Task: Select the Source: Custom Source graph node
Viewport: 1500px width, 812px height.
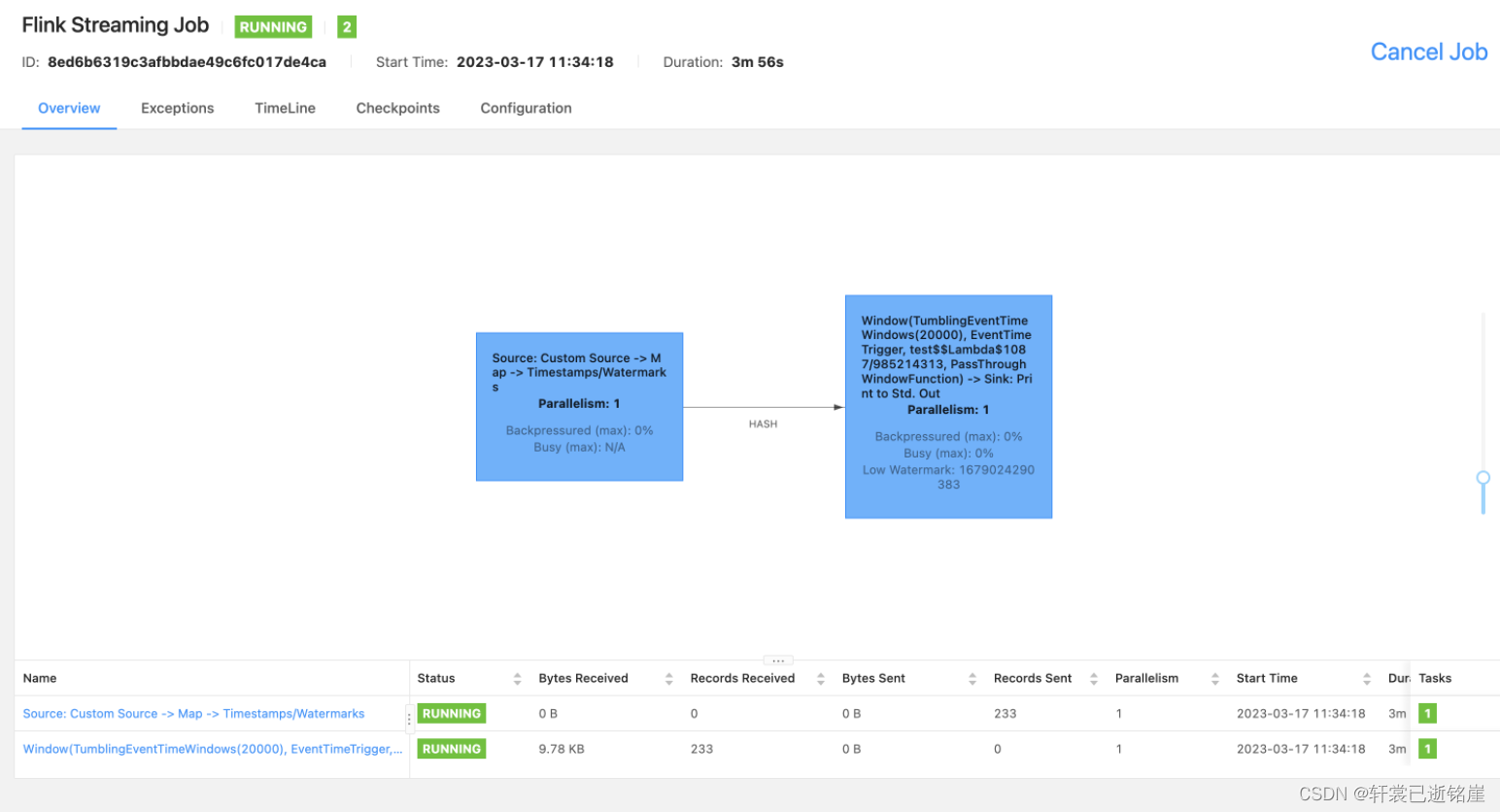Action: point(579,407)
